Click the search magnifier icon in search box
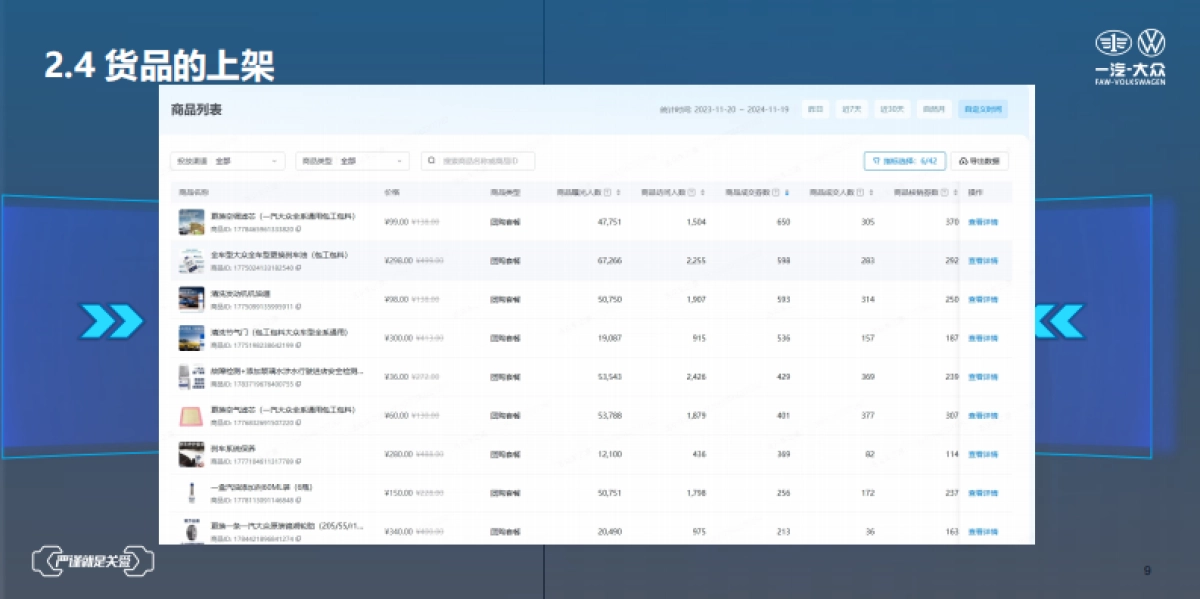 (432, 161)
